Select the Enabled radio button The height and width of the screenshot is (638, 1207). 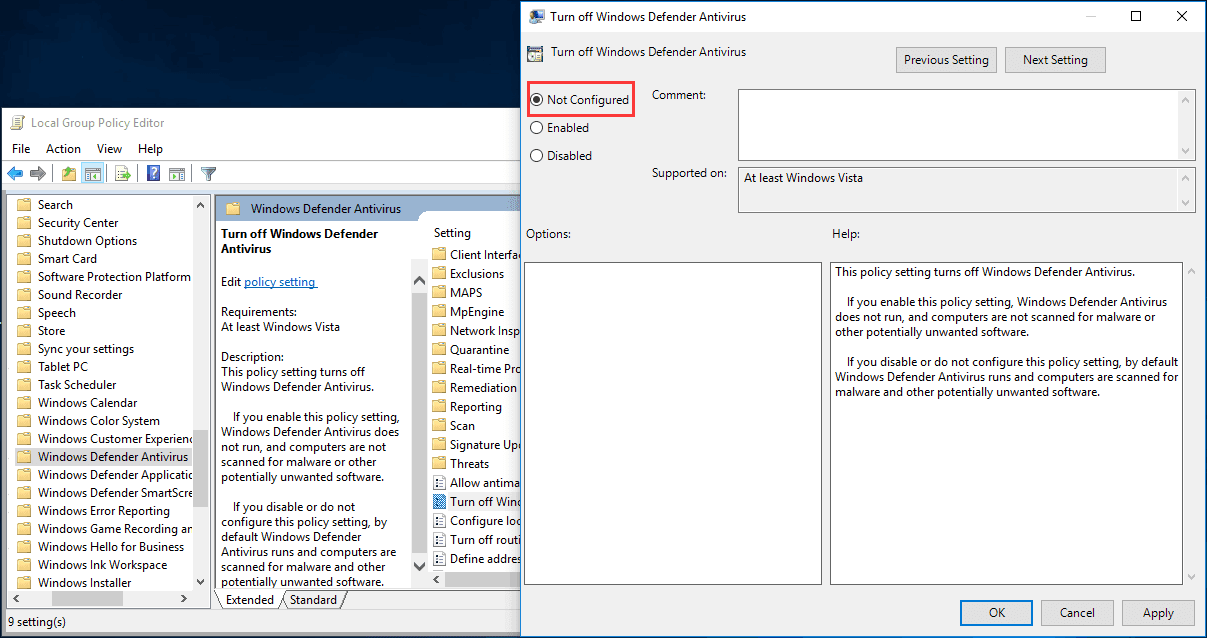537,128
